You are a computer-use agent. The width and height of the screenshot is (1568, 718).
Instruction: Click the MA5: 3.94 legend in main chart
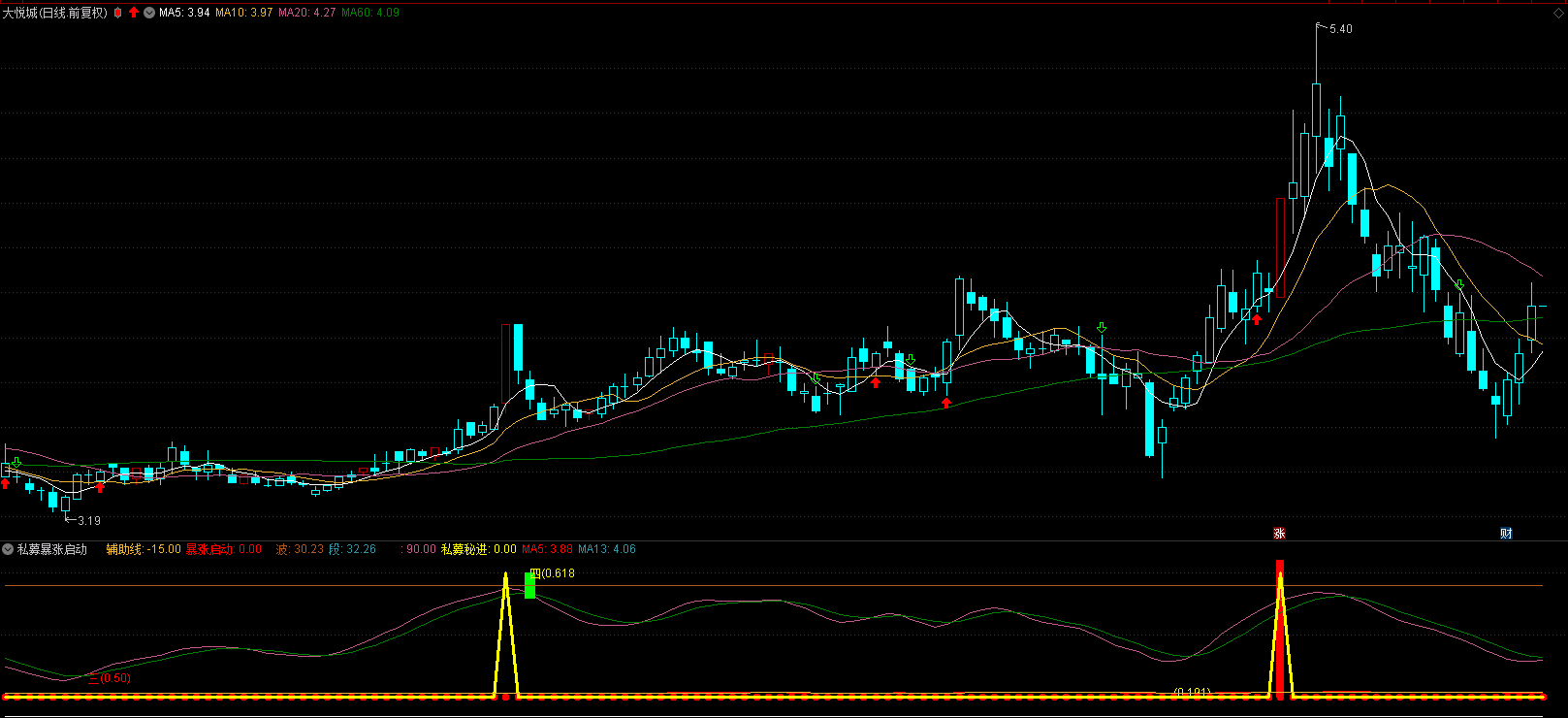184,13
